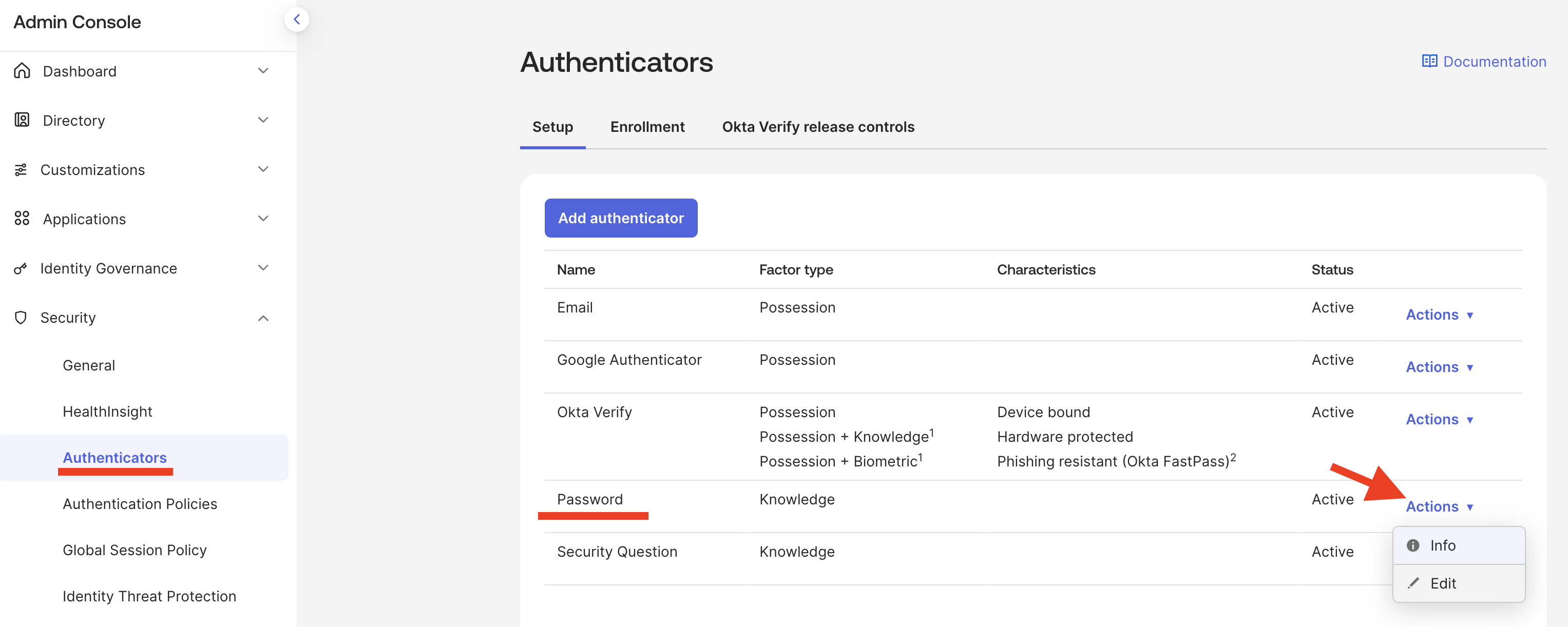Expand the Applications menu chevron

(263, 219)
